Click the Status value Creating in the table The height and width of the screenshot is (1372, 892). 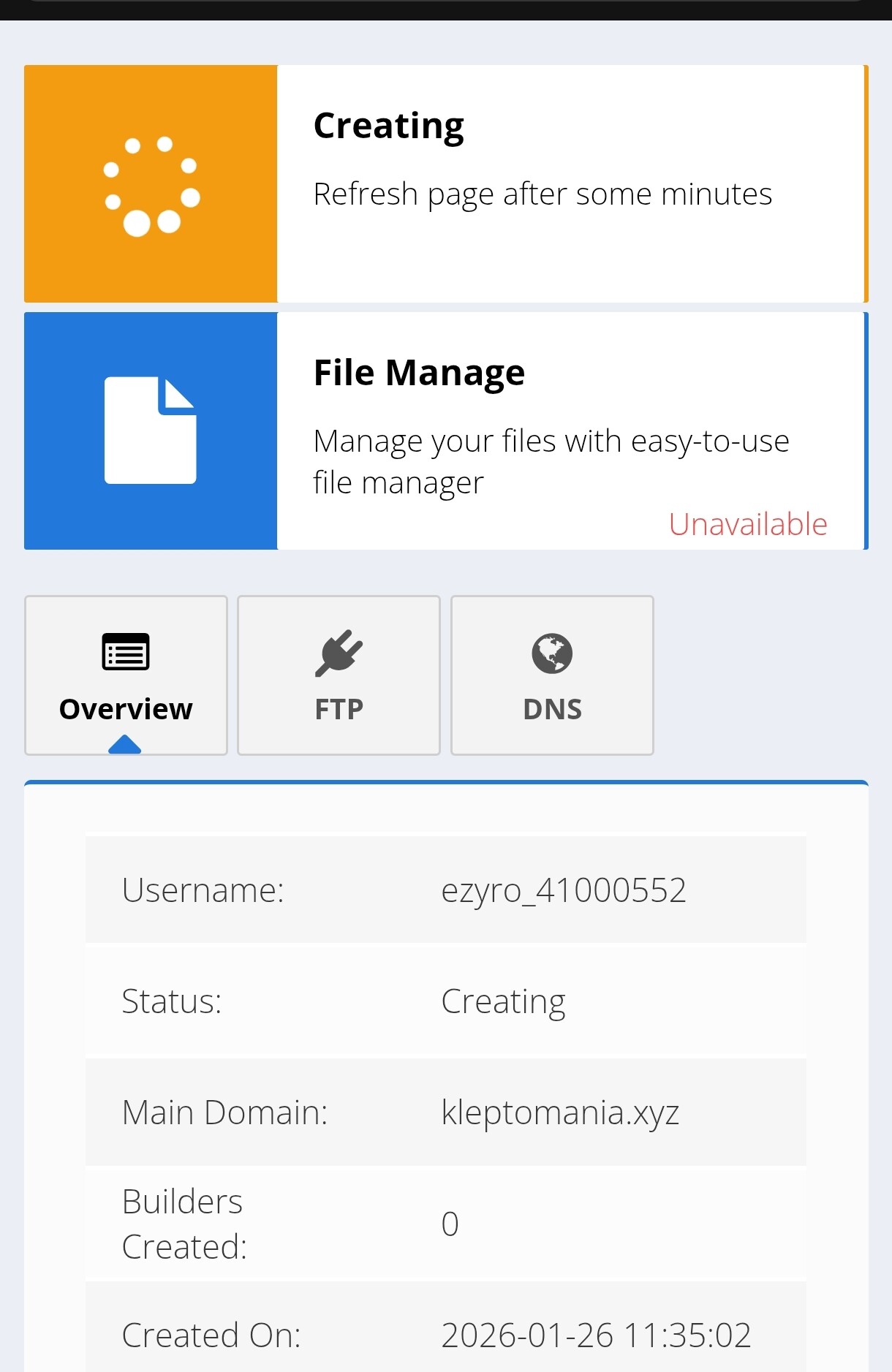503,1001
